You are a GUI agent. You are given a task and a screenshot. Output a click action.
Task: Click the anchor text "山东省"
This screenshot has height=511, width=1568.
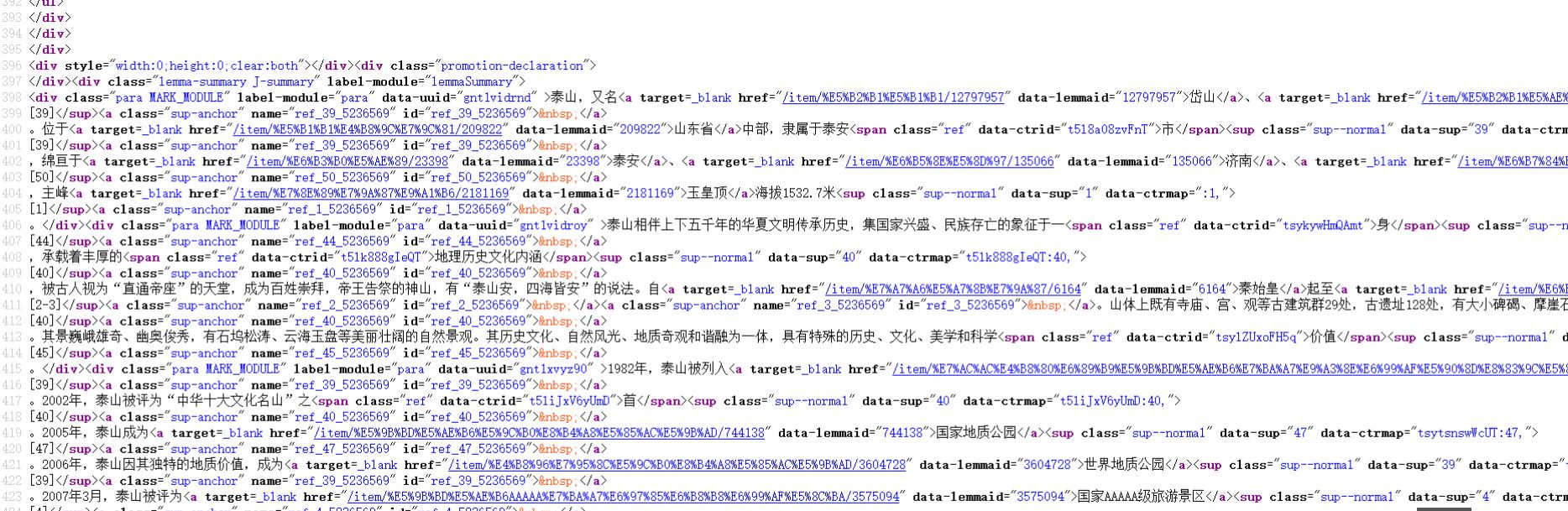[694, 129]
